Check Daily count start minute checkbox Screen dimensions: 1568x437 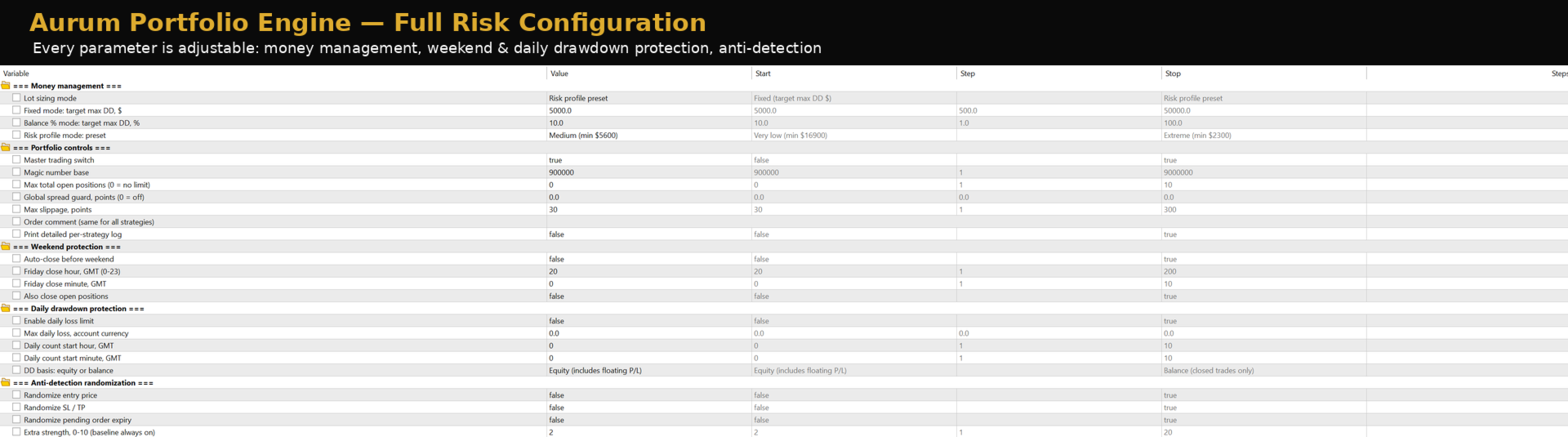[x=16, y=358]
